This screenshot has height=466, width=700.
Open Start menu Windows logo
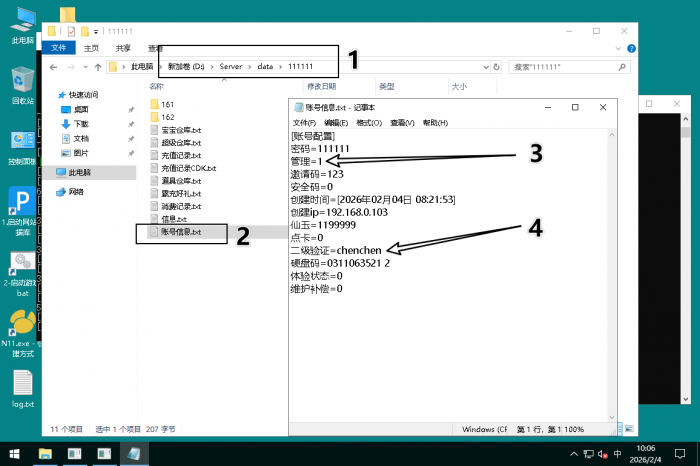[x=14, y=454]
